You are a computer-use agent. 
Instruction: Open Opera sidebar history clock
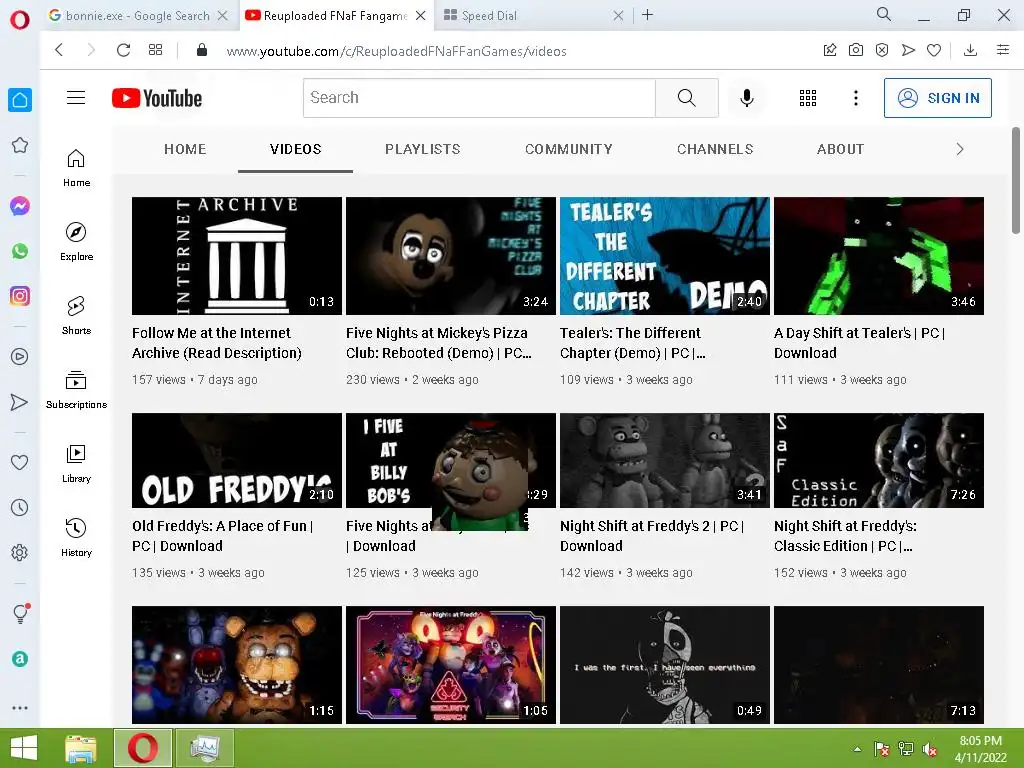tap(20, 507)
